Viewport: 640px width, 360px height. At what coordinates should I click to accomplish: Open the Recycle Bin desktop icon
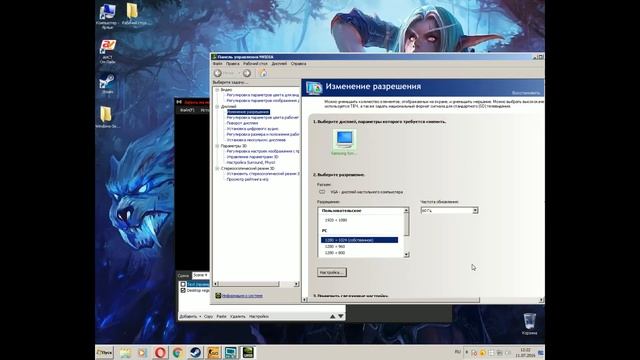click(529, 324)
